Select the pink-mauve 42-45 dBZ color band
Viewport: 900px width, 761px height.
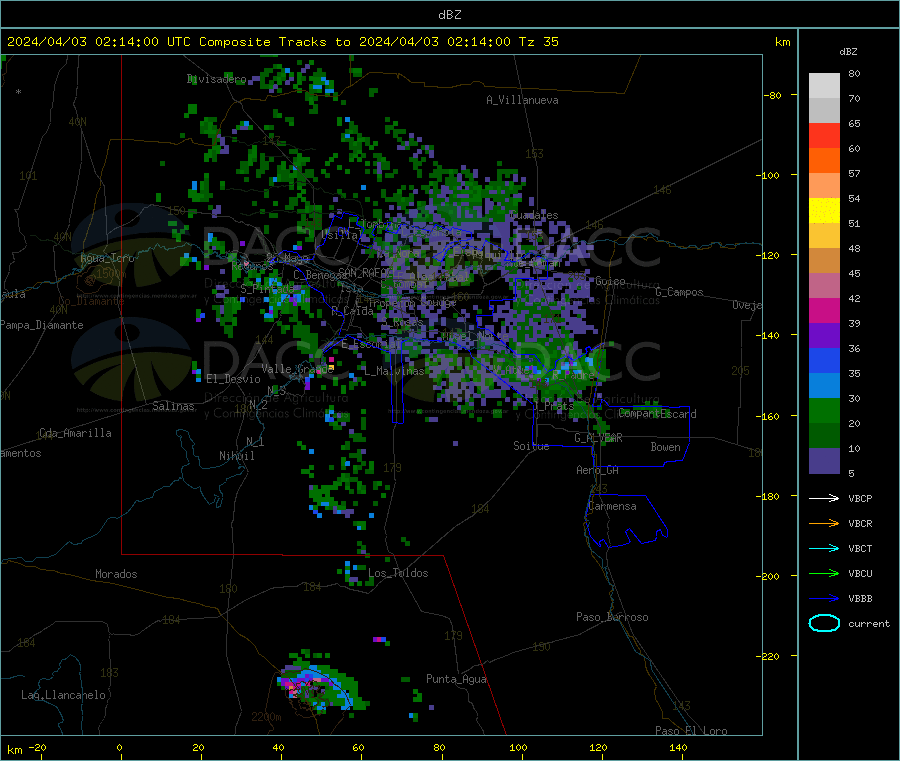pyautogui.click(x=824, y=285)
